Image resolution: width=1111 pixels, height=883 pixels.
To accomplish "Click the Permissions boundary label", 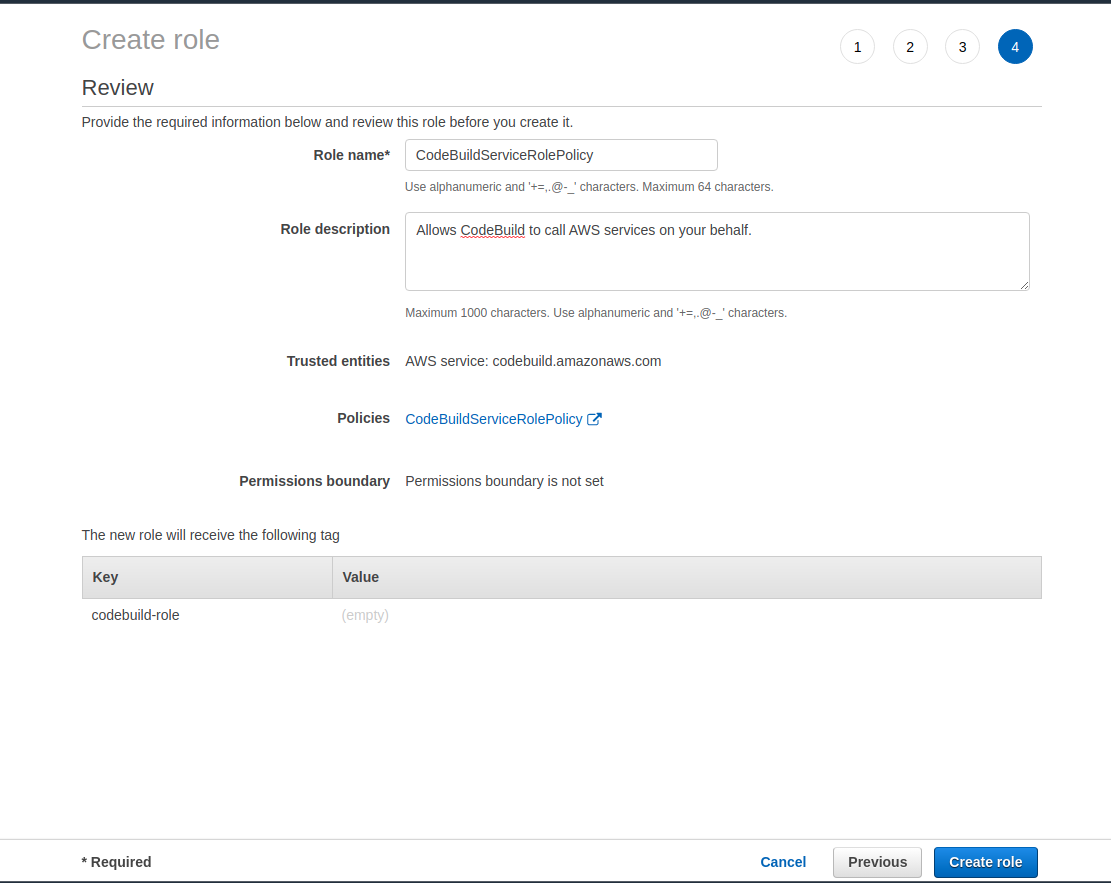I will pyautogui.click(x=315, y=481).
